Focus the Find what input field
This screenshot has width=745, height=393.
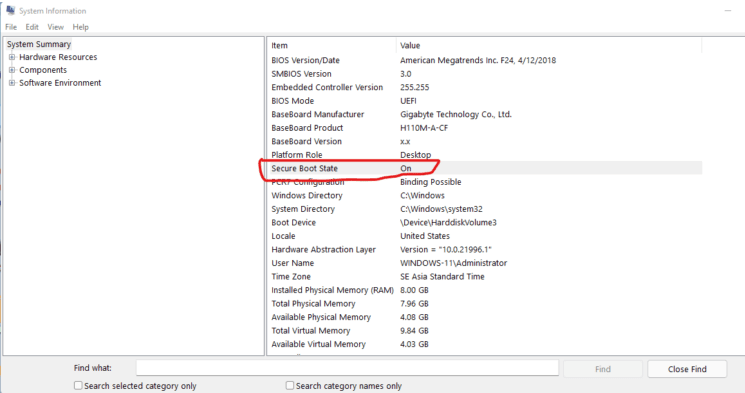[x=347, y=368]
